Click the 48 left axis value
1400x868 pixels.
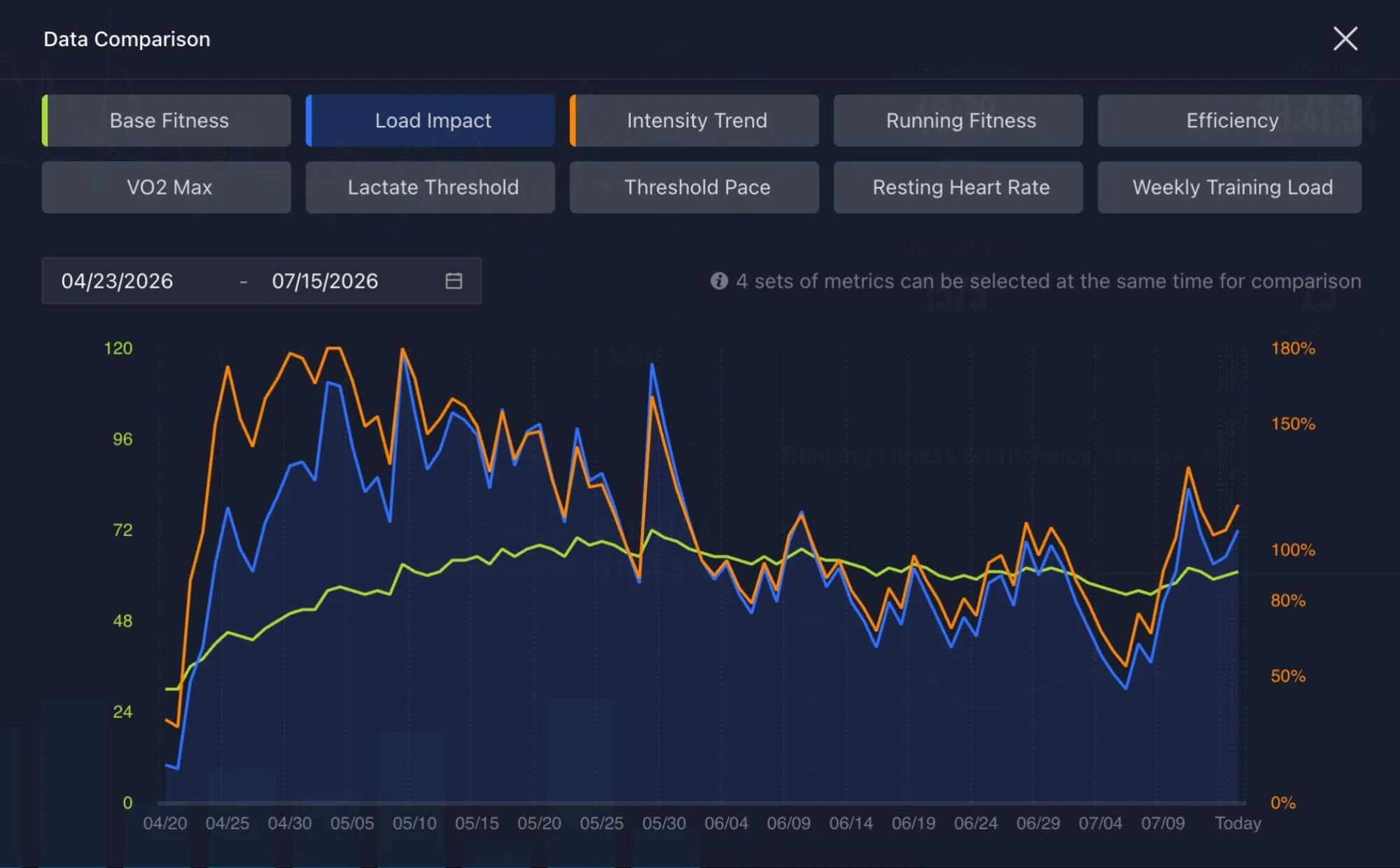tap(122, 621)
